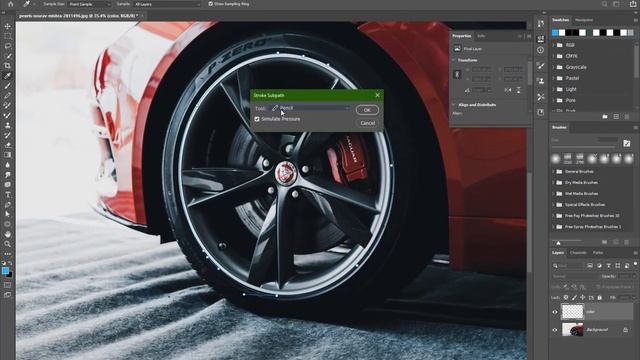Image resolution: width=640 pixels, height=360 pixels.
Task: Select the Rectangular Marquee tool
Action: tap(7, 36)
